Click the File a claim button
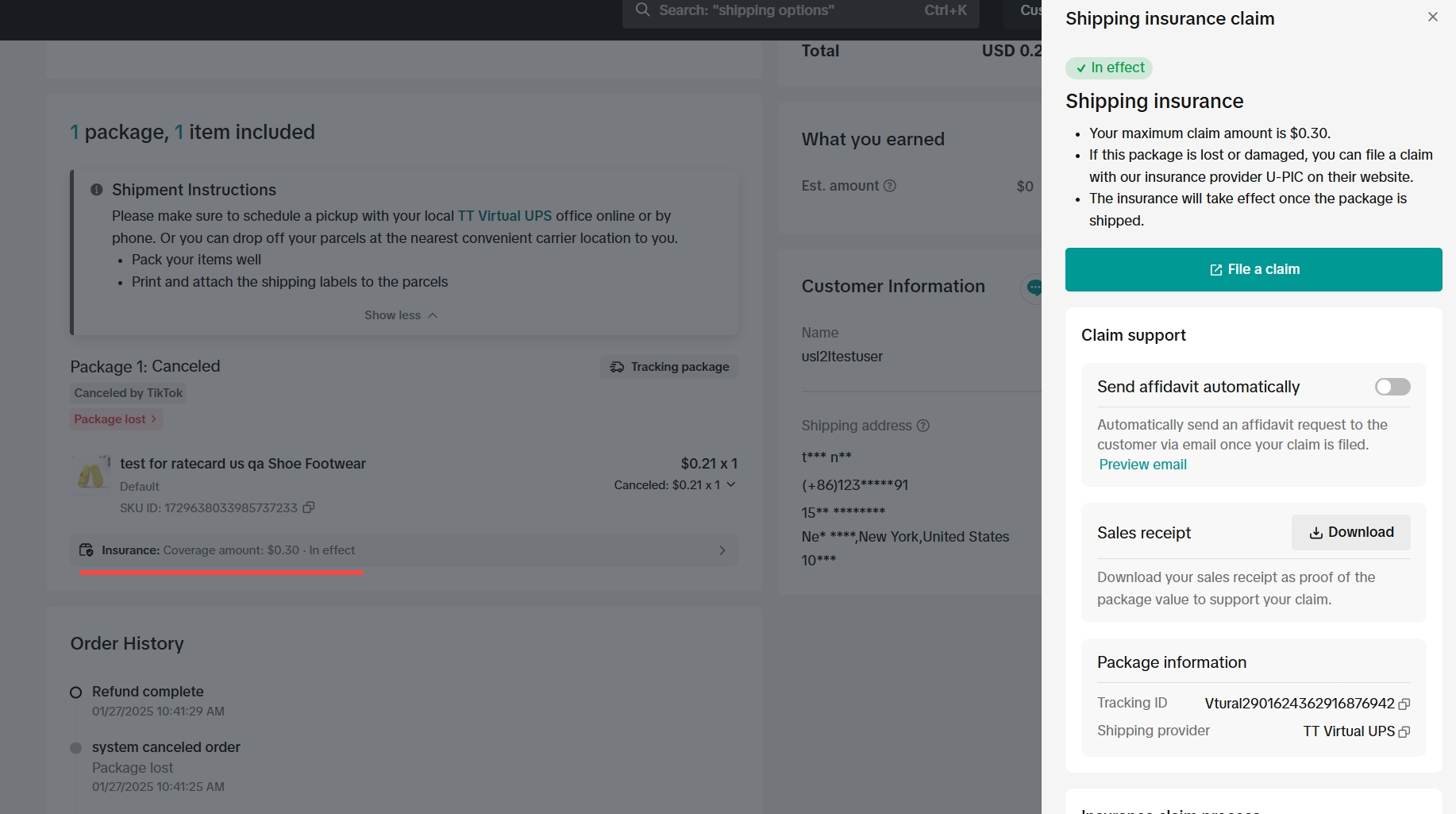 click(1253, 269)
